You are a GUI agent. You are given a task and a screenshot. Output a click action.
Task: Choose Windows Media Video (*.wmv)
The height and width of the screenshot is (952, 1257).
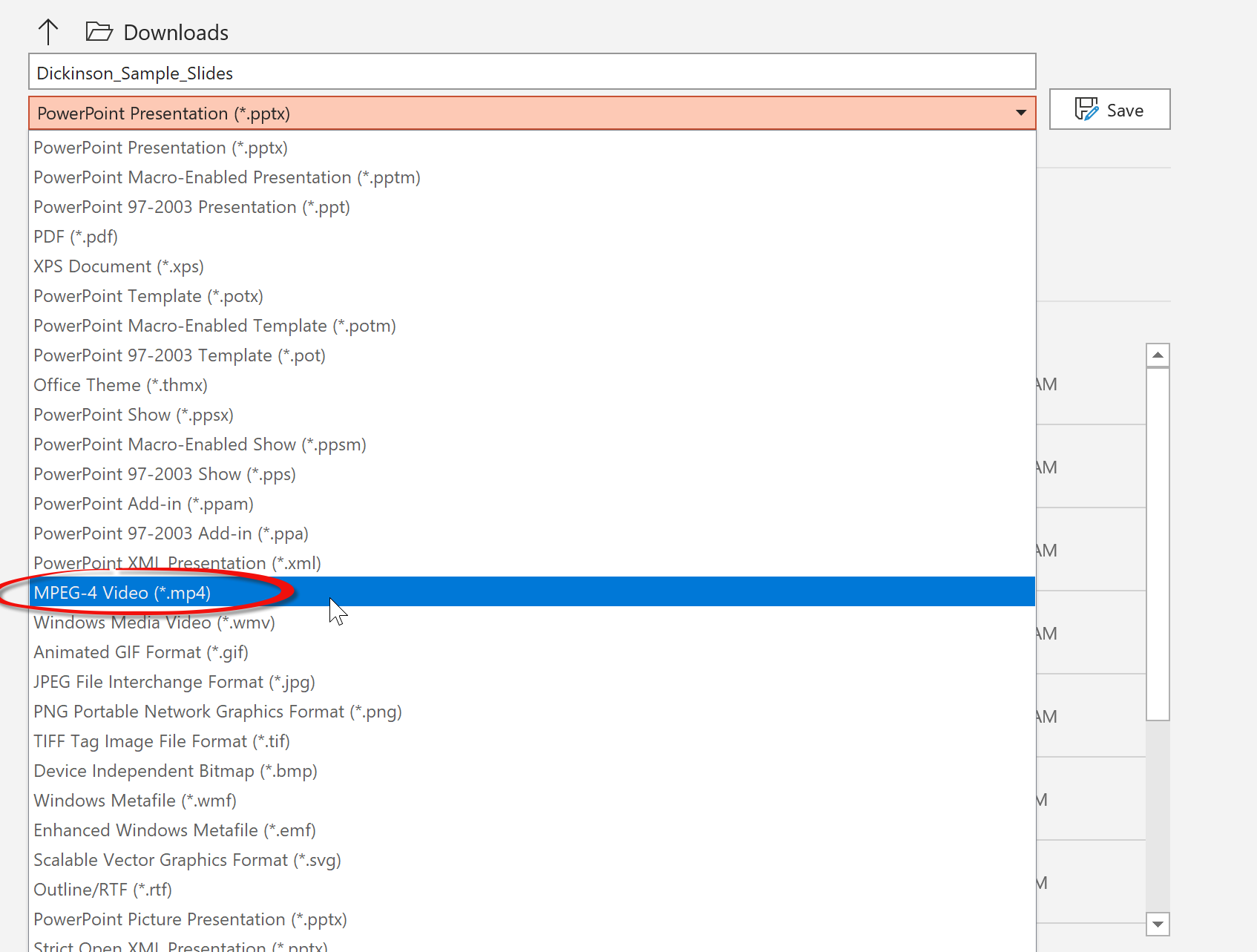coord(532,623)
